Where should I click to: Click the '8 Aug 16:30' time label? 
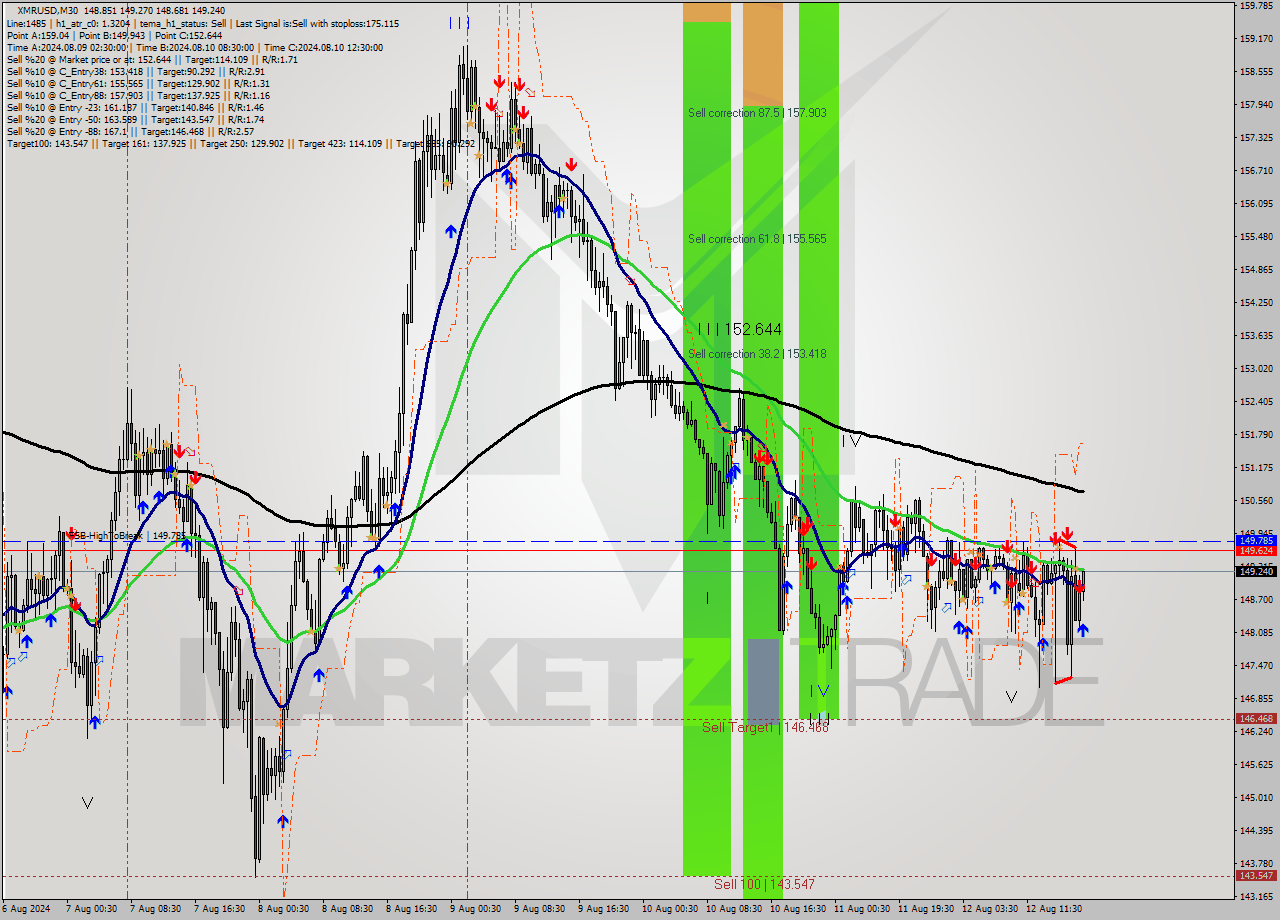[410, 909]
